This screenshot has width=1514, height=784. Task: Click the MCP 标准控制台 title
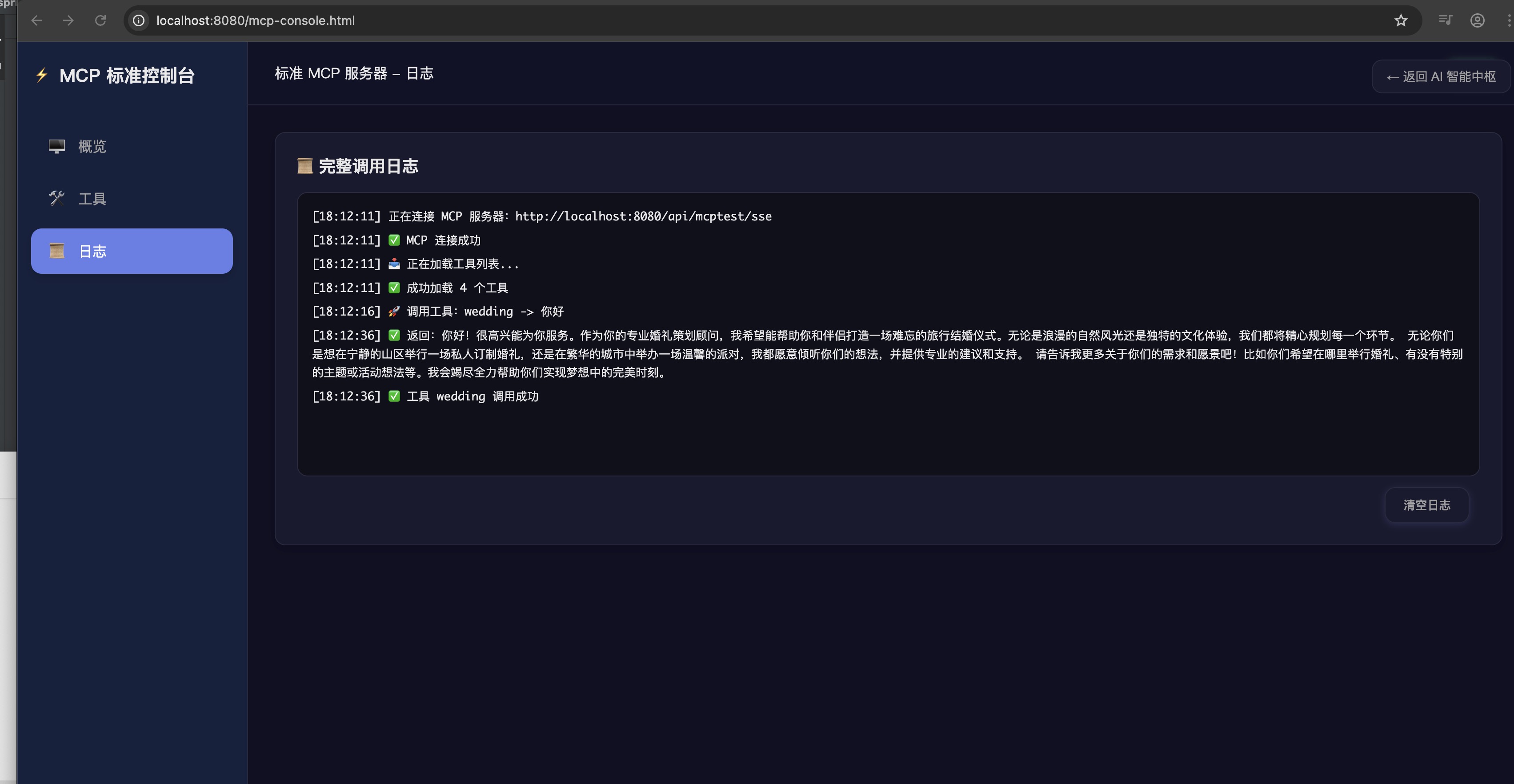tap(127, 75)
